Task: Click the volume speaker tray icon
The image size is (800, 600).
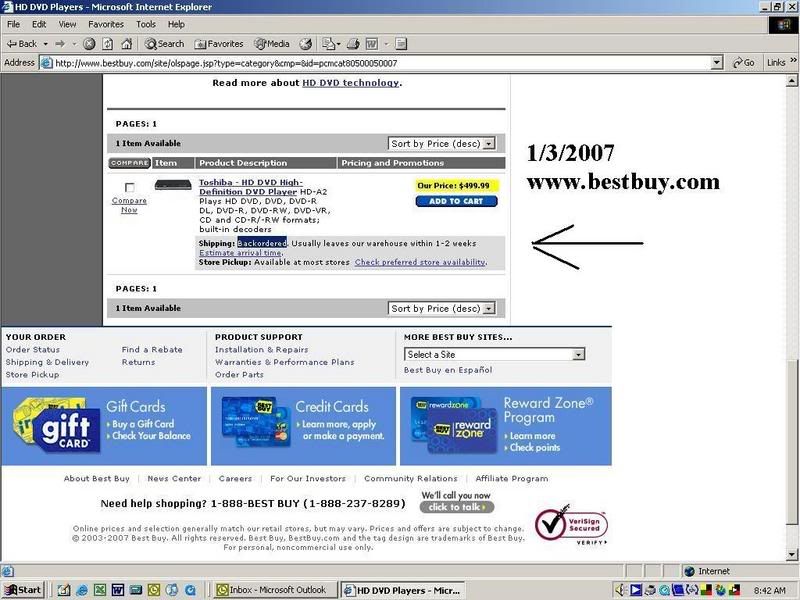Action: [621, 590]
